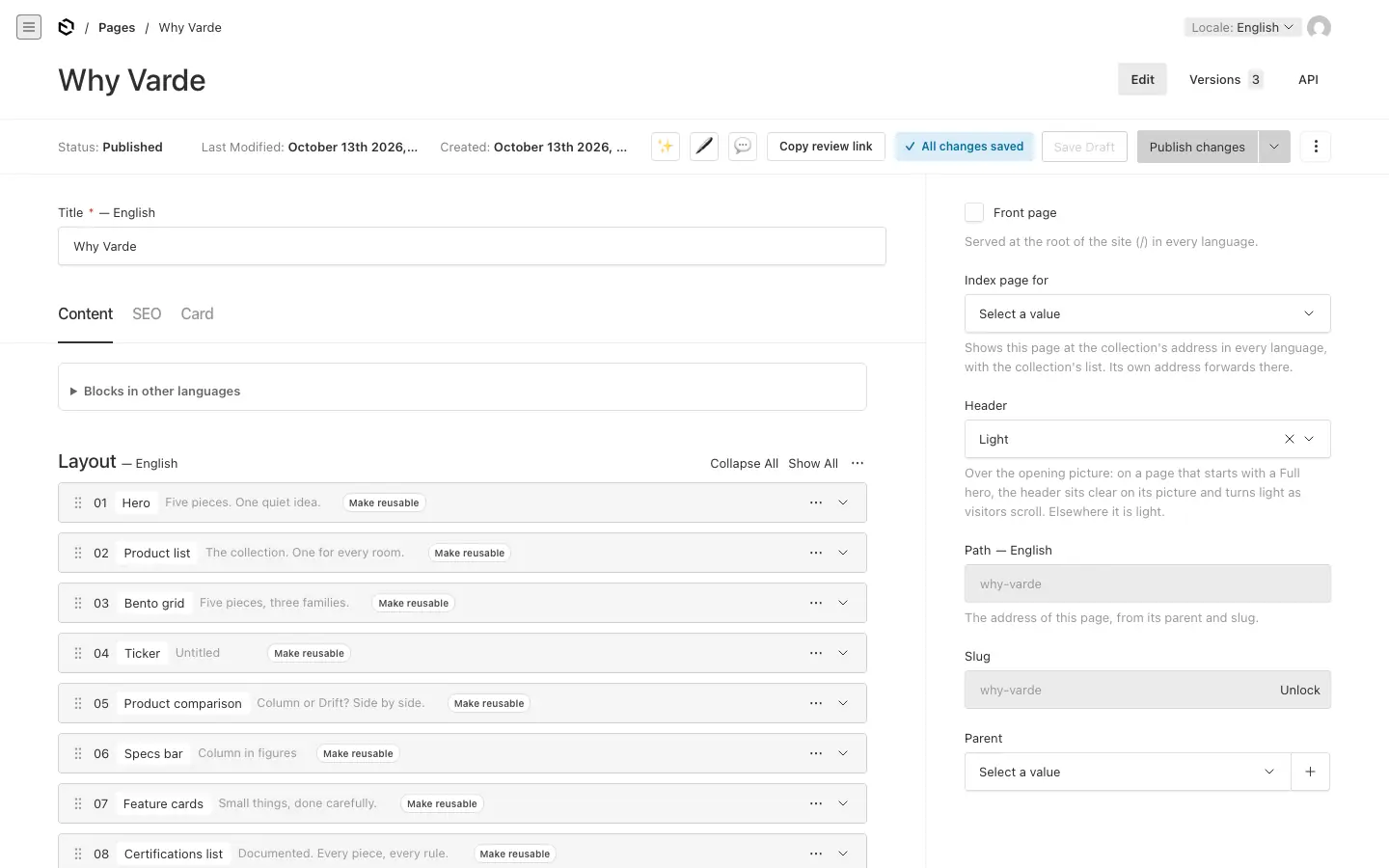The height and width of the screenshot is (868, 1389).
Task: Go to Pages in breadcrumb
Action: pyautogui.click(x=117, y=27)
